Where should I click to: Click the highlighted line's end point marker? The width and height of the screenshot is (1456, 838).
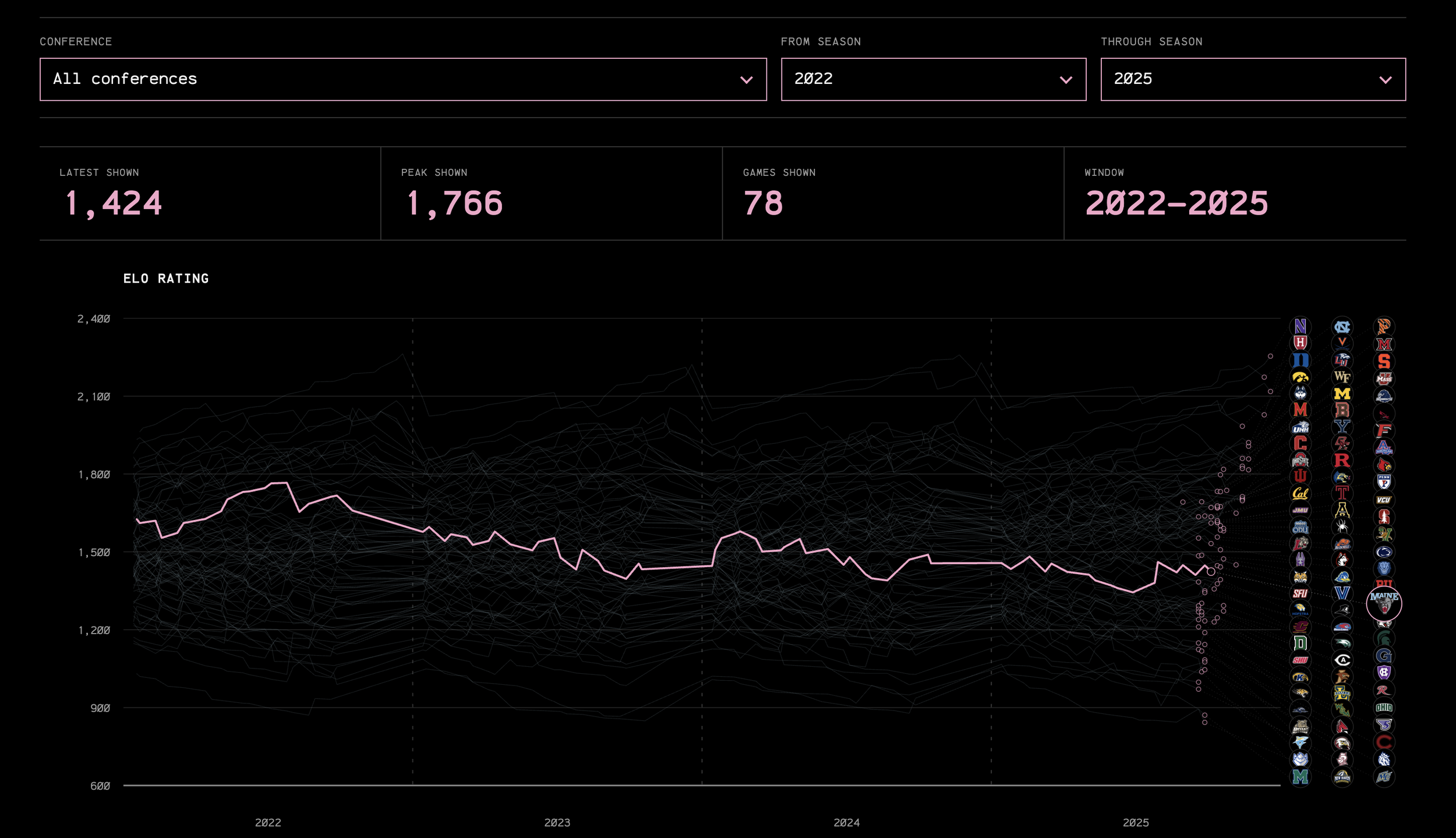1211,571
